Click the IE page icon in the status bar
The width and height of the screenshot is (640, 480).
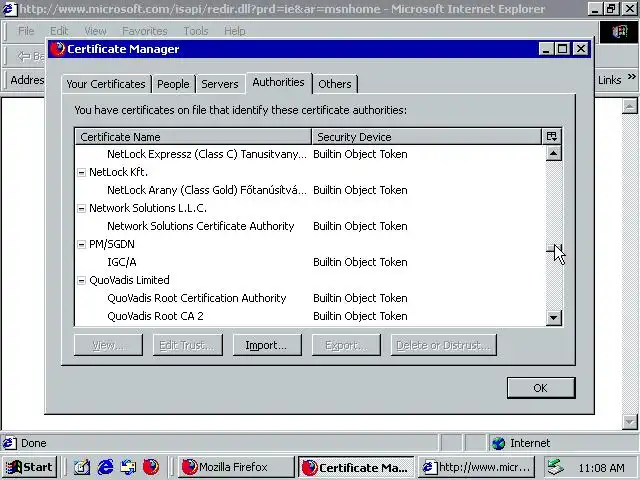[x=10, y=443]
